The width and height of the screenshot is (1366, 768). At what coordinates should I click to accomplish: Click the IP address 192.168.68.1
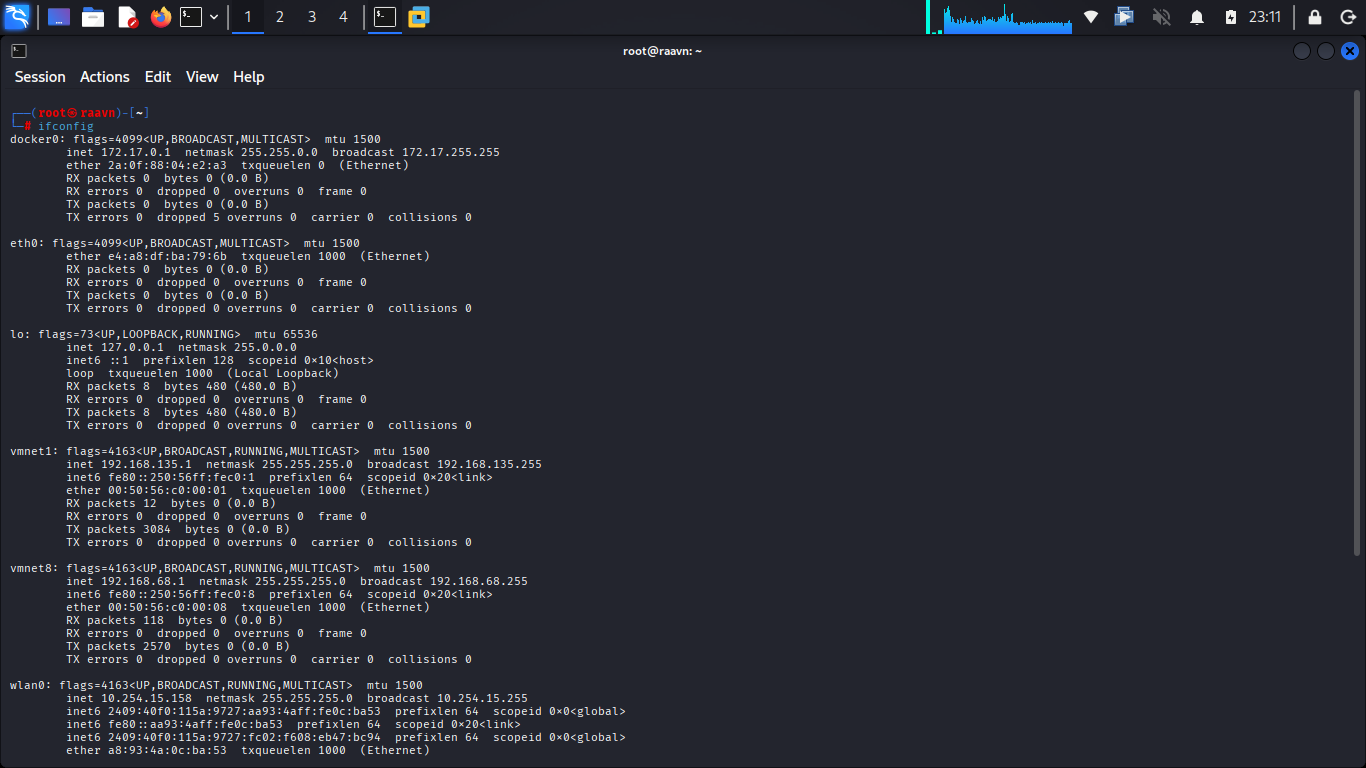point(143,581)
